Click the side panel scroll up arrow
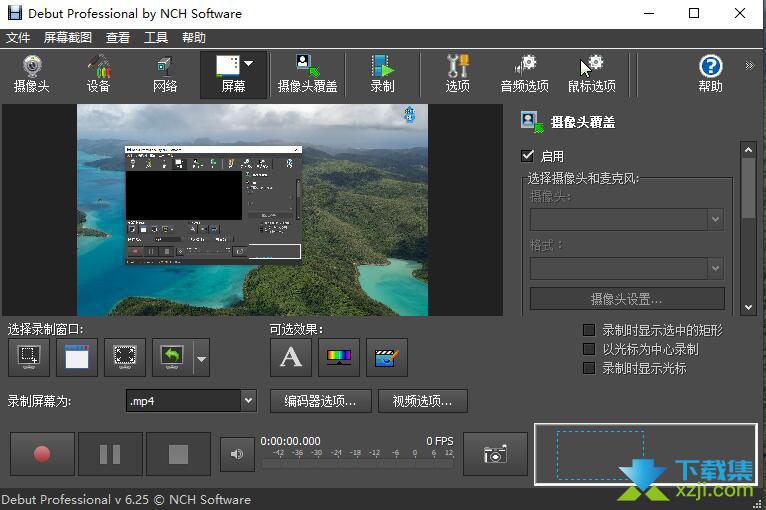 748,149
